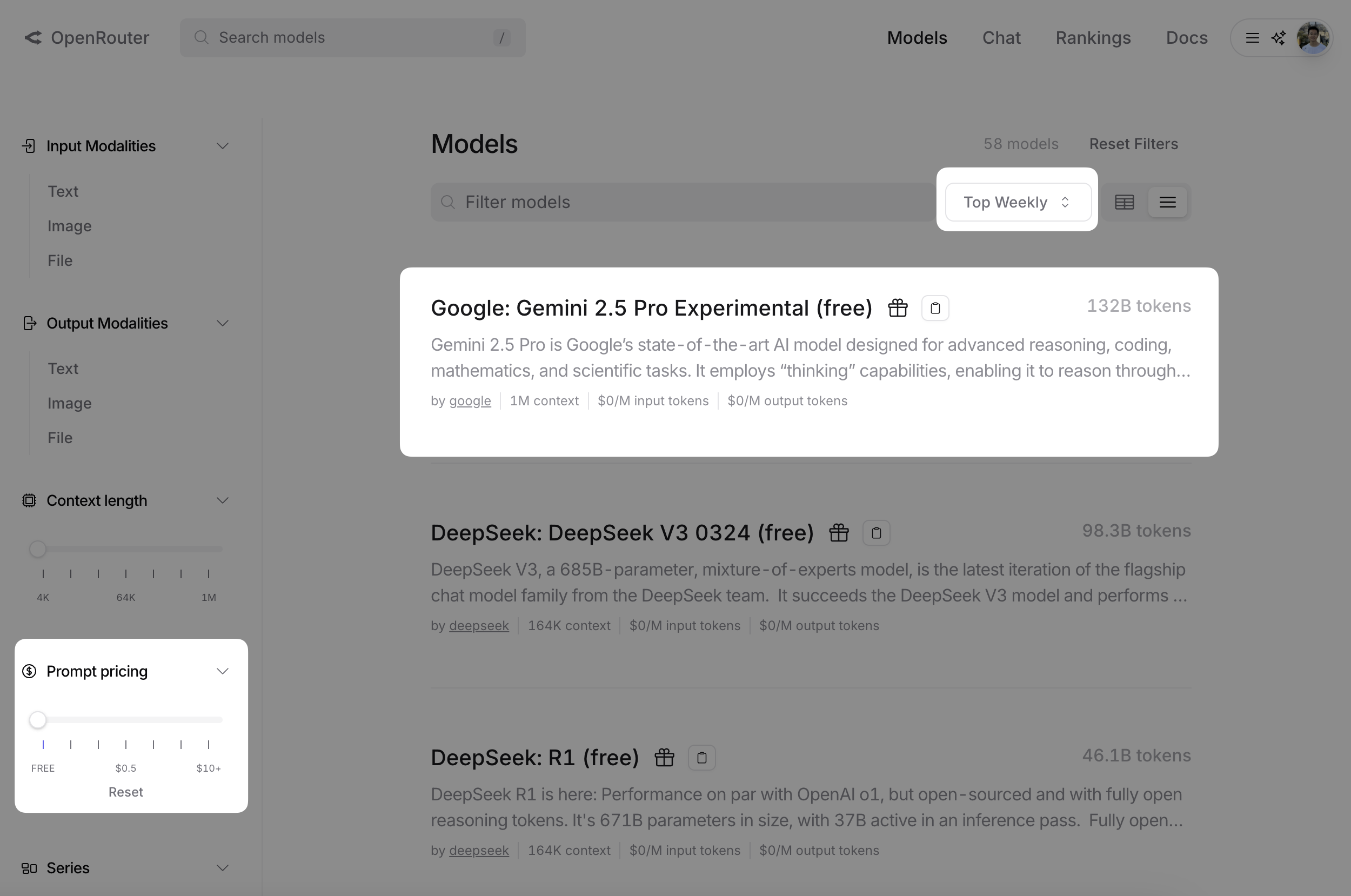Open the Rankings page
This screenshot has height=896, width=1351.
1093,38
